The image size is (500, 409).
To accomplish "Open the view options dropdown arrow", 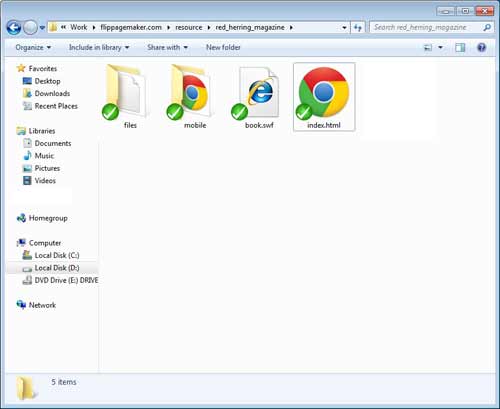I will (440, 48).
